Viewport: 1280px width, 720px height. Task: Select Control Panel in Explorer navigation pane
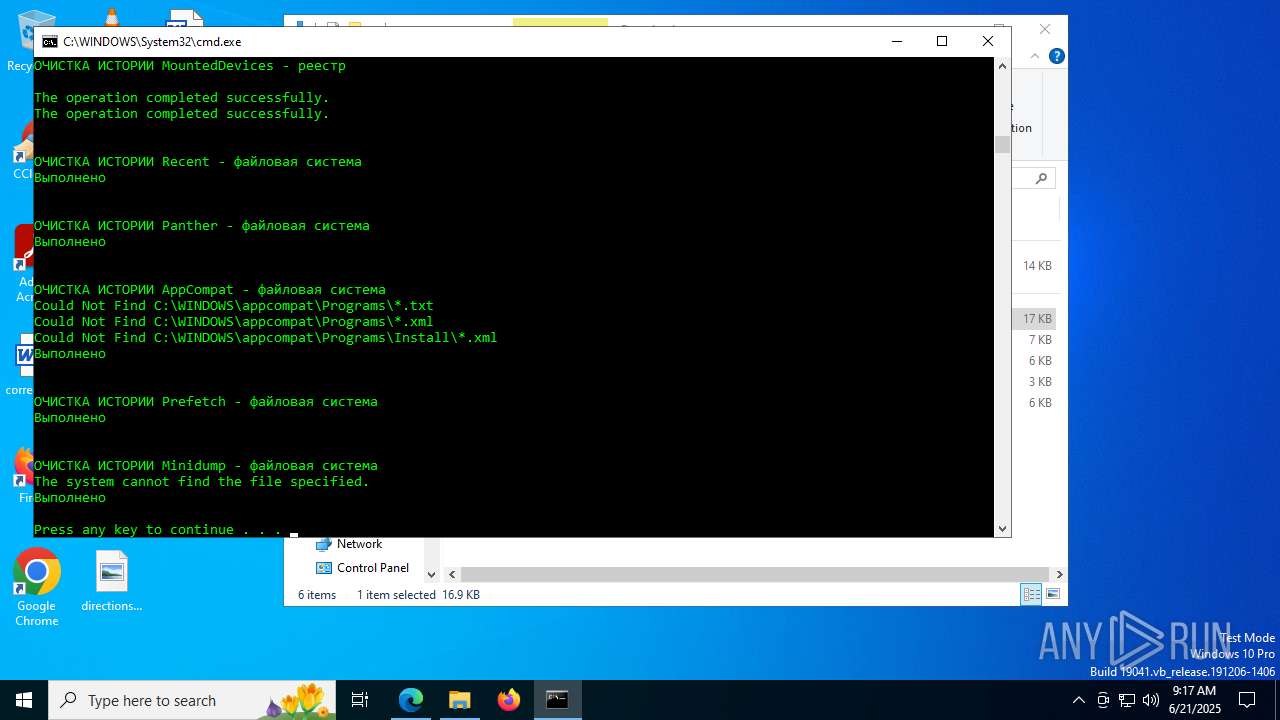pos(372,568)
